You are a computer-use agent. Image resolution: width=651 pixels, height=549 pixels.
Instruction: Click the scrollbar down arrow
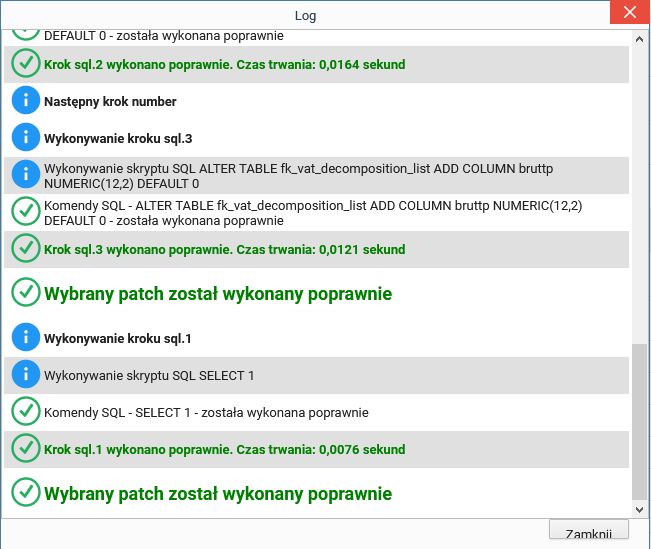(x=639, y=510)
